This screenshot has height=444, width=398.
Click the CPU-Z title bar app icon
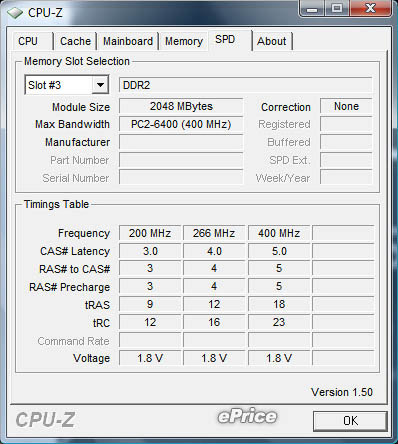(x=15, y=13)
